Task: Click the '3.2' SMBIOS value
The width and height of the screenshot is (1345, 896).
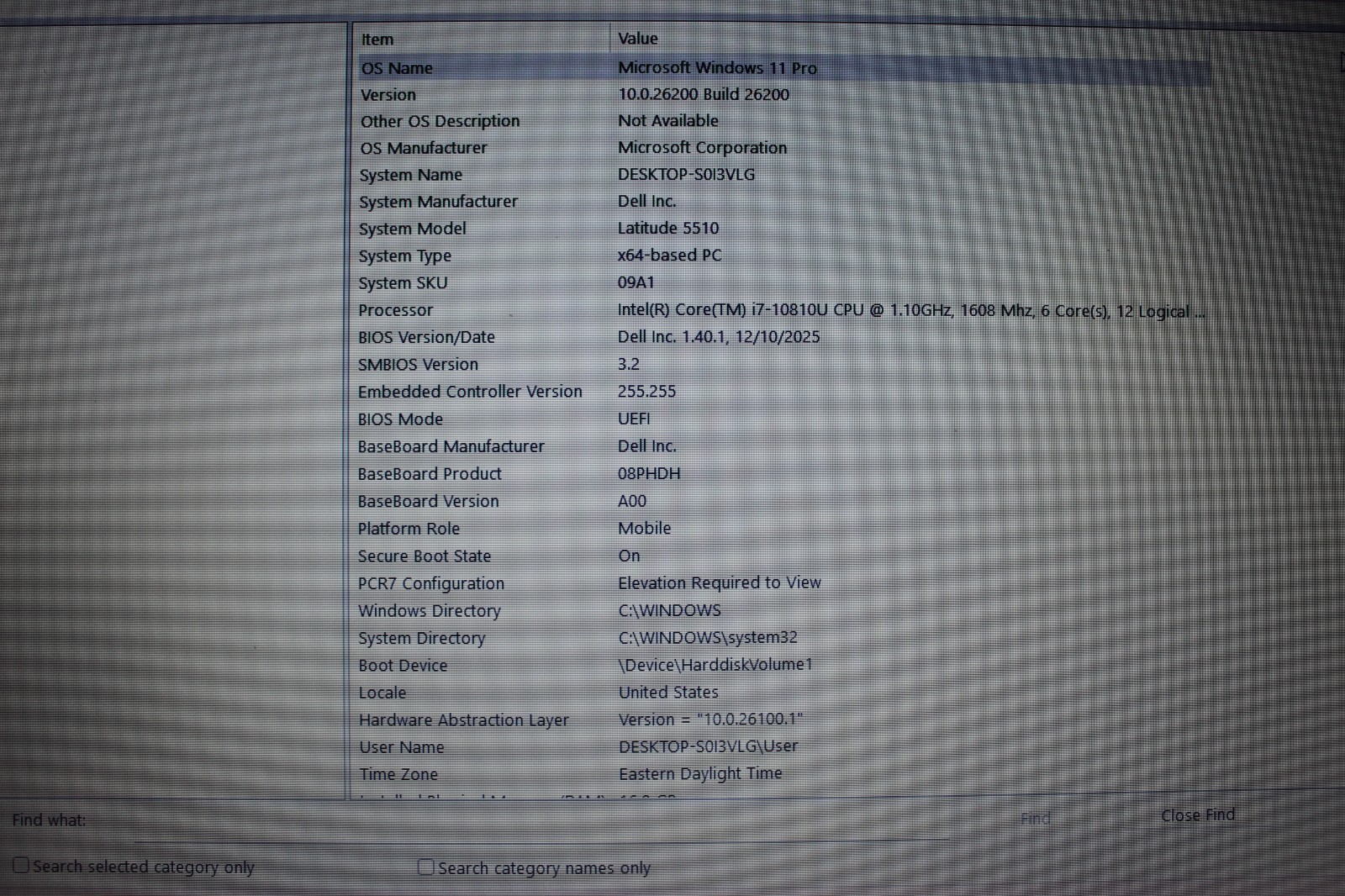Action: tap(629, 364)
